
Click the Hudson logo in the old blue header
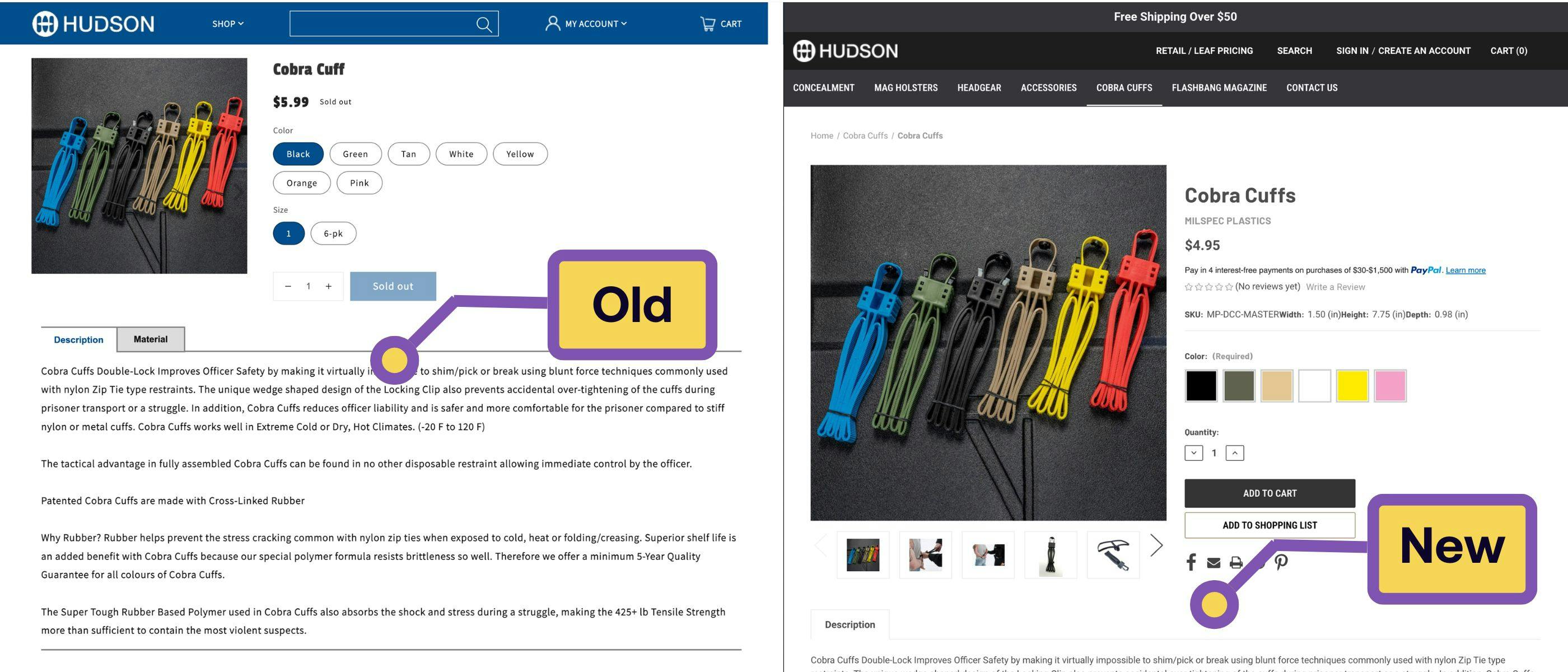pyautogui.click(x=93, y=24)
